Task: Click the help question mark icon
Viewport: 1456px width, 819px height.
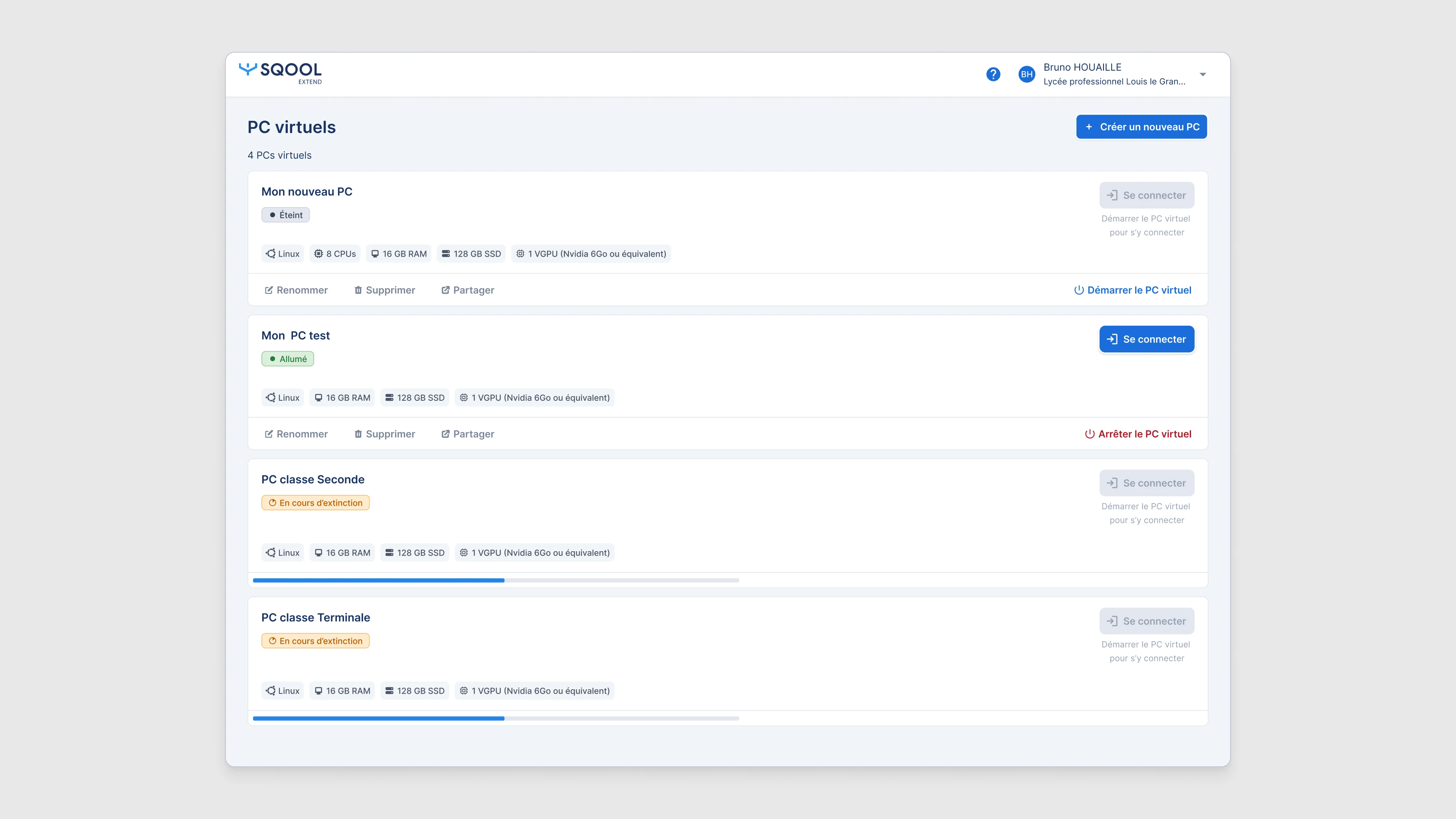Action: [994, 74]
